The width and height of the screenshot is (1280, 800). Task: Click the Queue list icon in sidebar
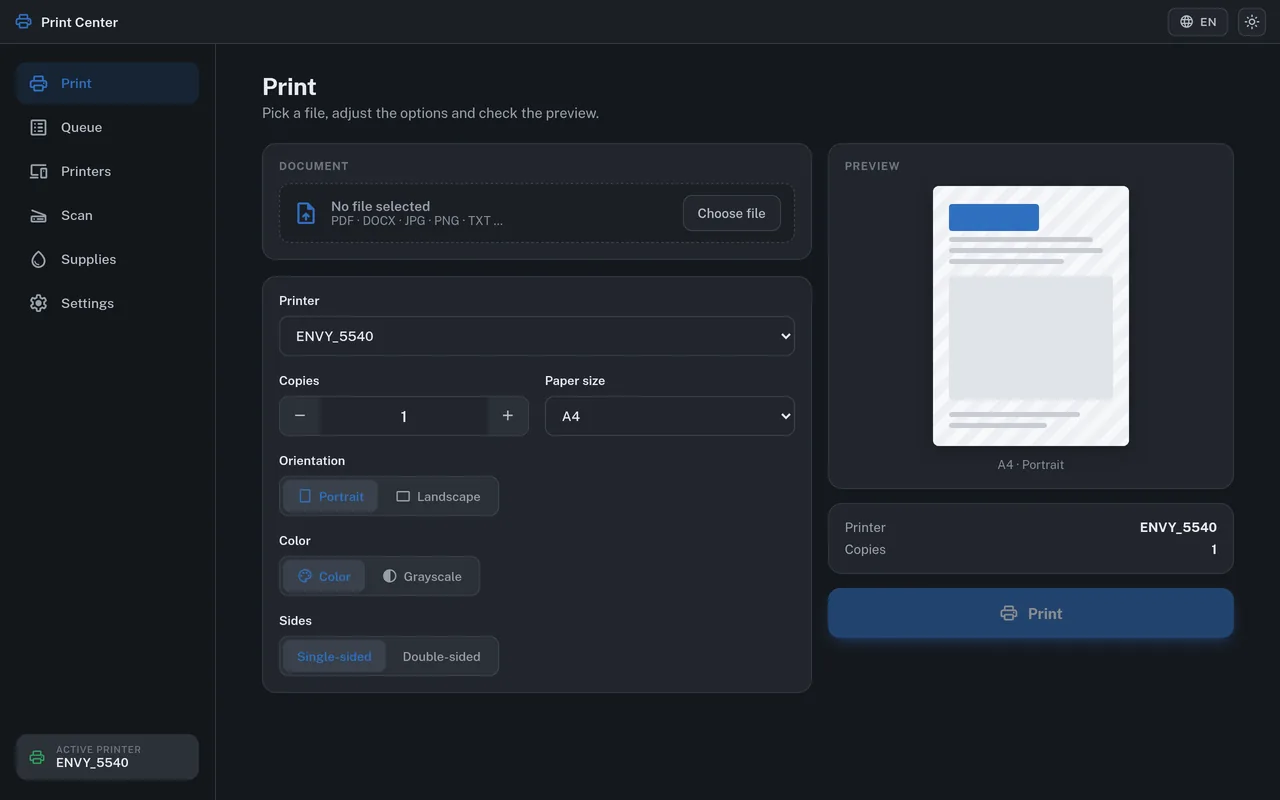tap(38, 128)
